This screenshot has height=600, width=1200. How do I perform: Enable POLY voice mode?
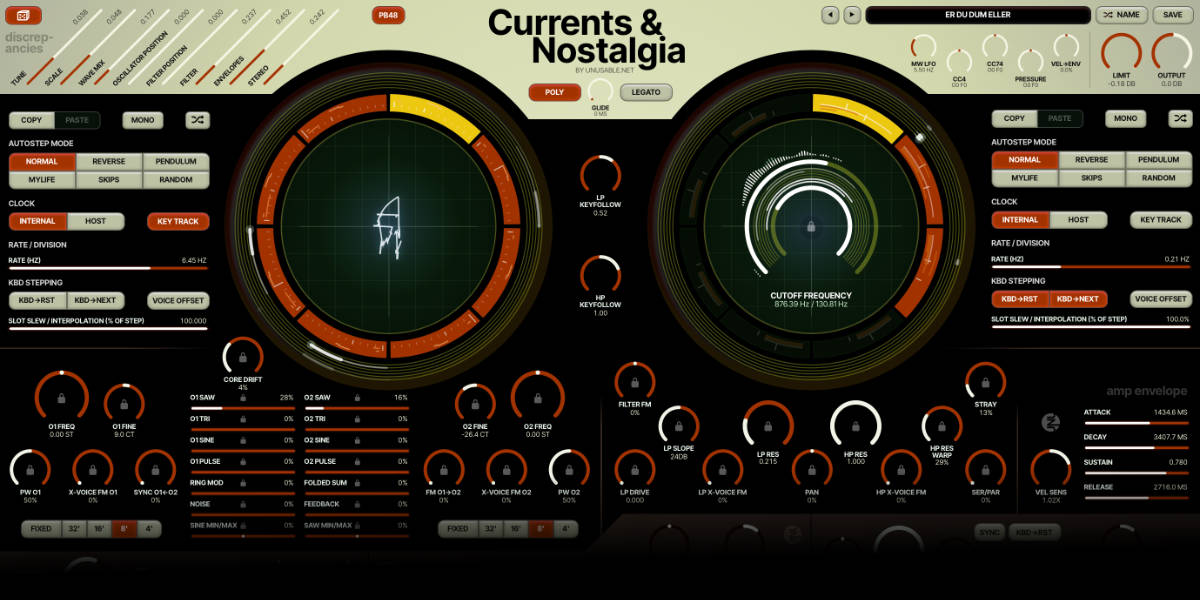pos(554,92)
